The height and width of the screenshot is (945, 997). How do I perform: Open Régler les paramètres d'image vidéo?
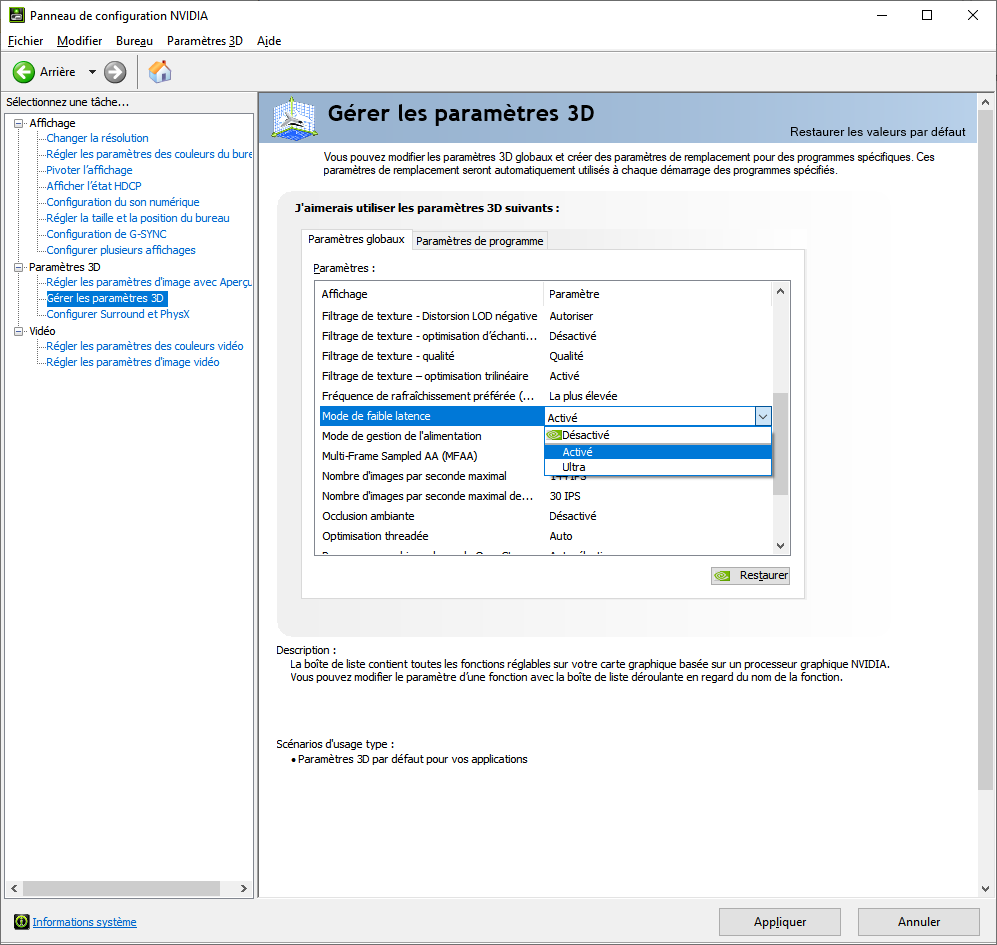click(133, 362)
